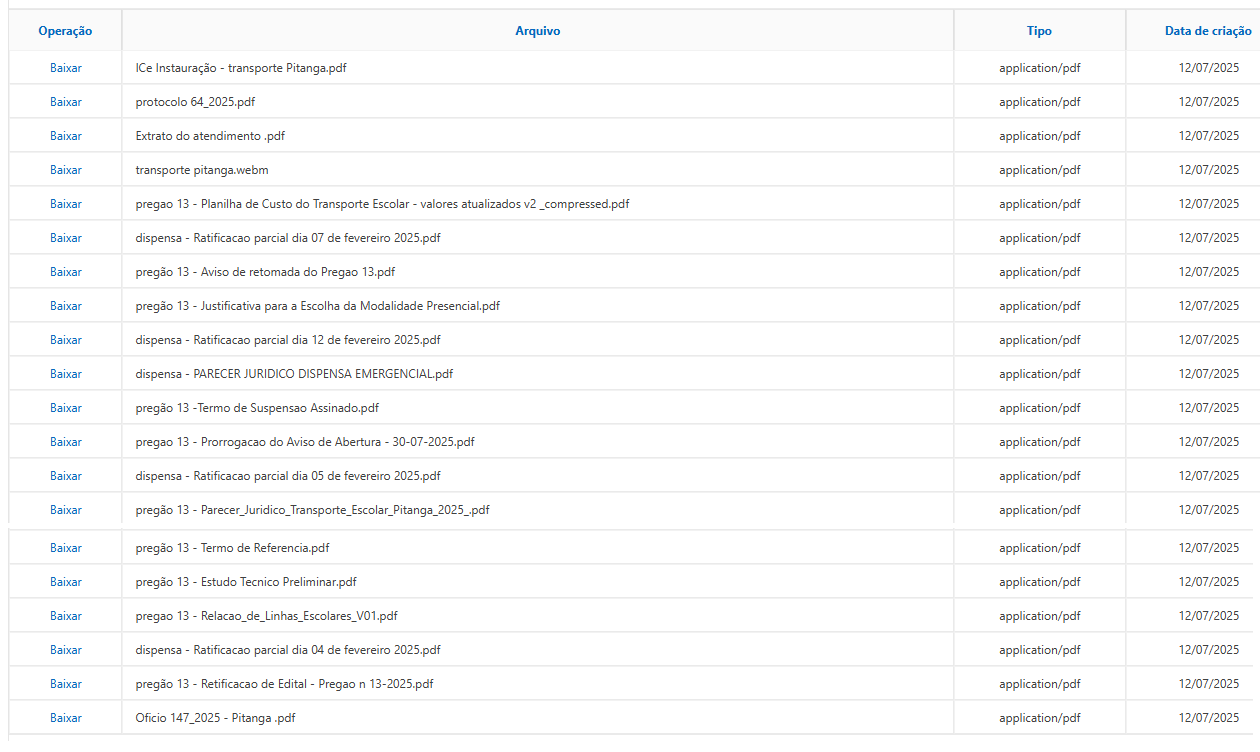Image resolution: width=1260 pixels, height=752 pixels.
Task: Sort by the Tipo column header
Action: point(1040,31)
